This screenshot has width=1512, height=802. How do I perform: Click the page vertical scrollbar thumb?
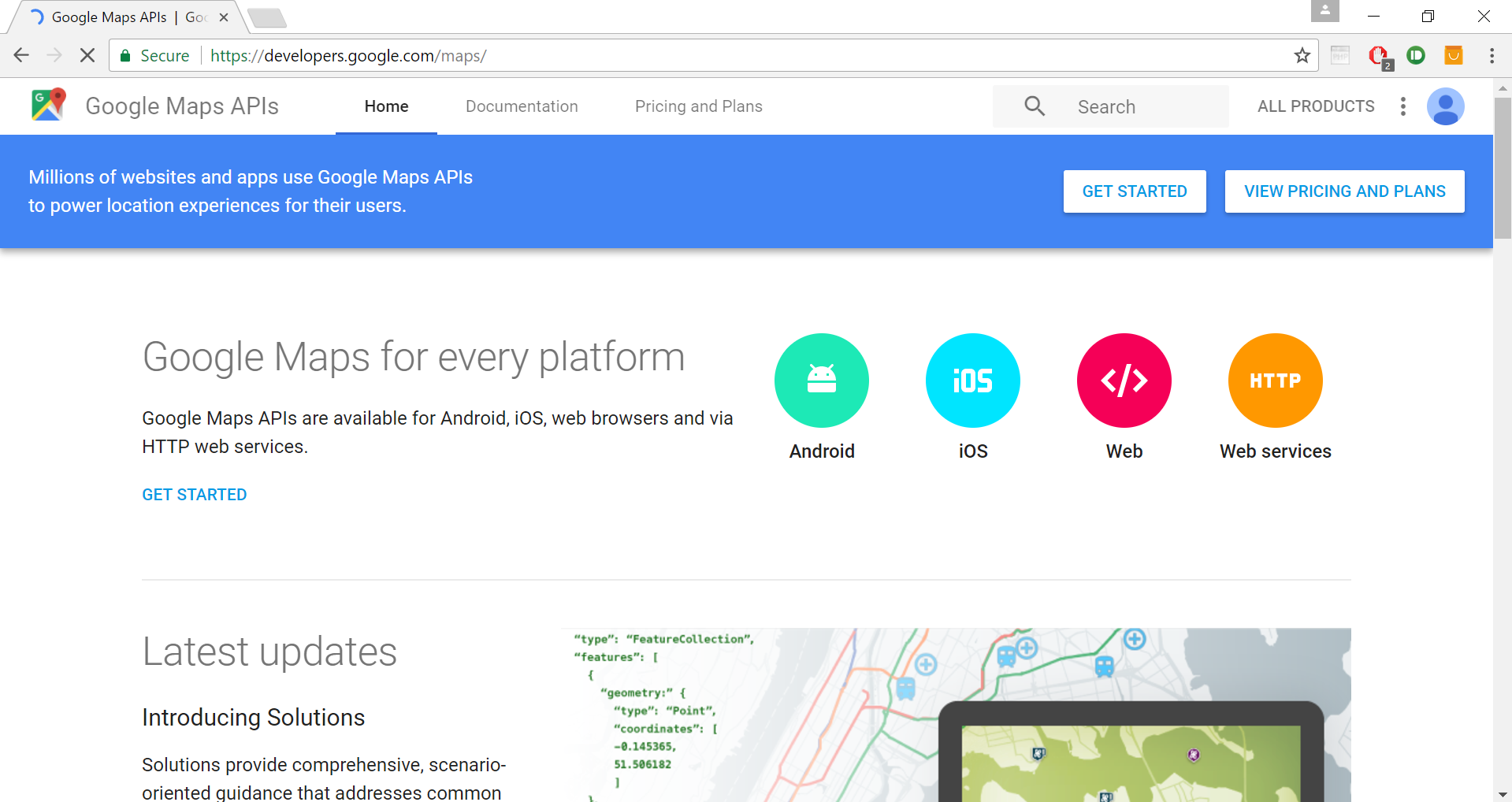click(1503, 167)
